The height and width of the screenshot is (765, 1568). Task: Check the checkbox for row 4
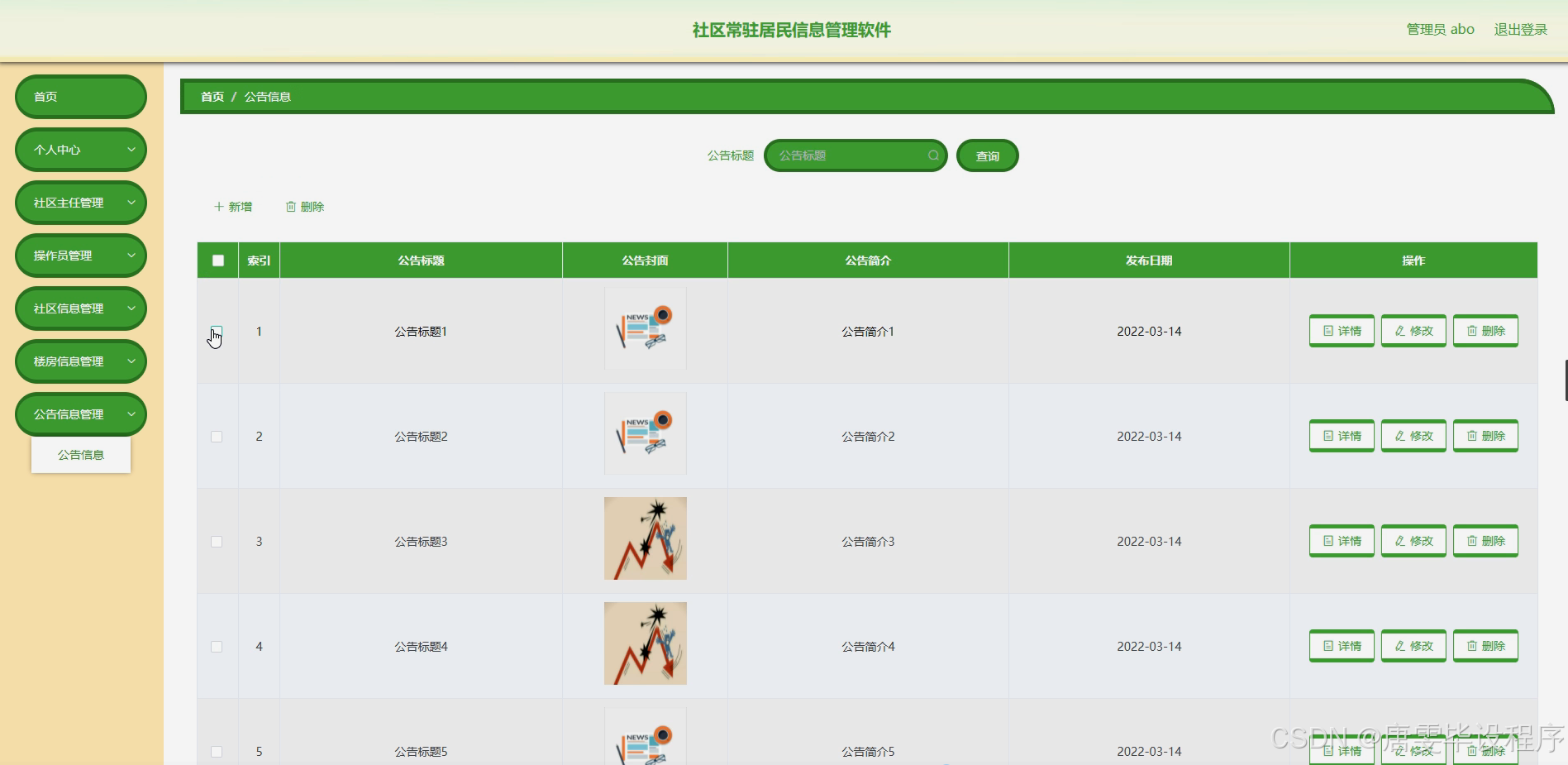click(x=217, y=647)
